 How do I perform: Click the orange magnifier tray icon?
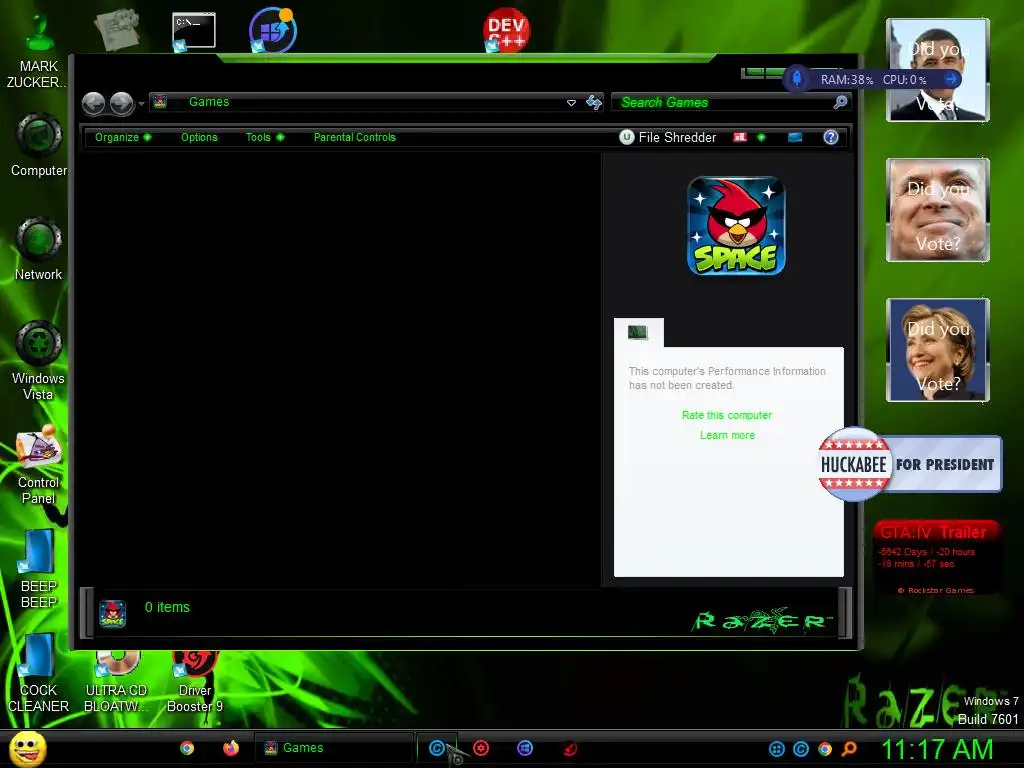point(849,749)
